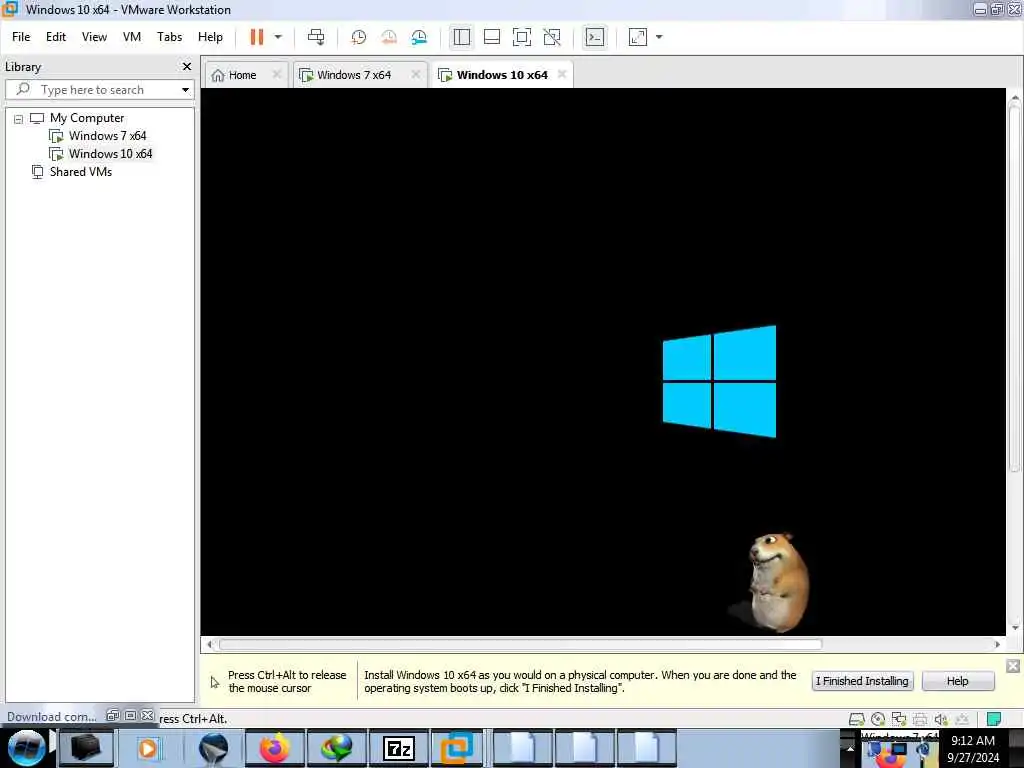Viewport: 1024px width, 768px height.
Task: Open the File menu
Action: tap(21, 37)
